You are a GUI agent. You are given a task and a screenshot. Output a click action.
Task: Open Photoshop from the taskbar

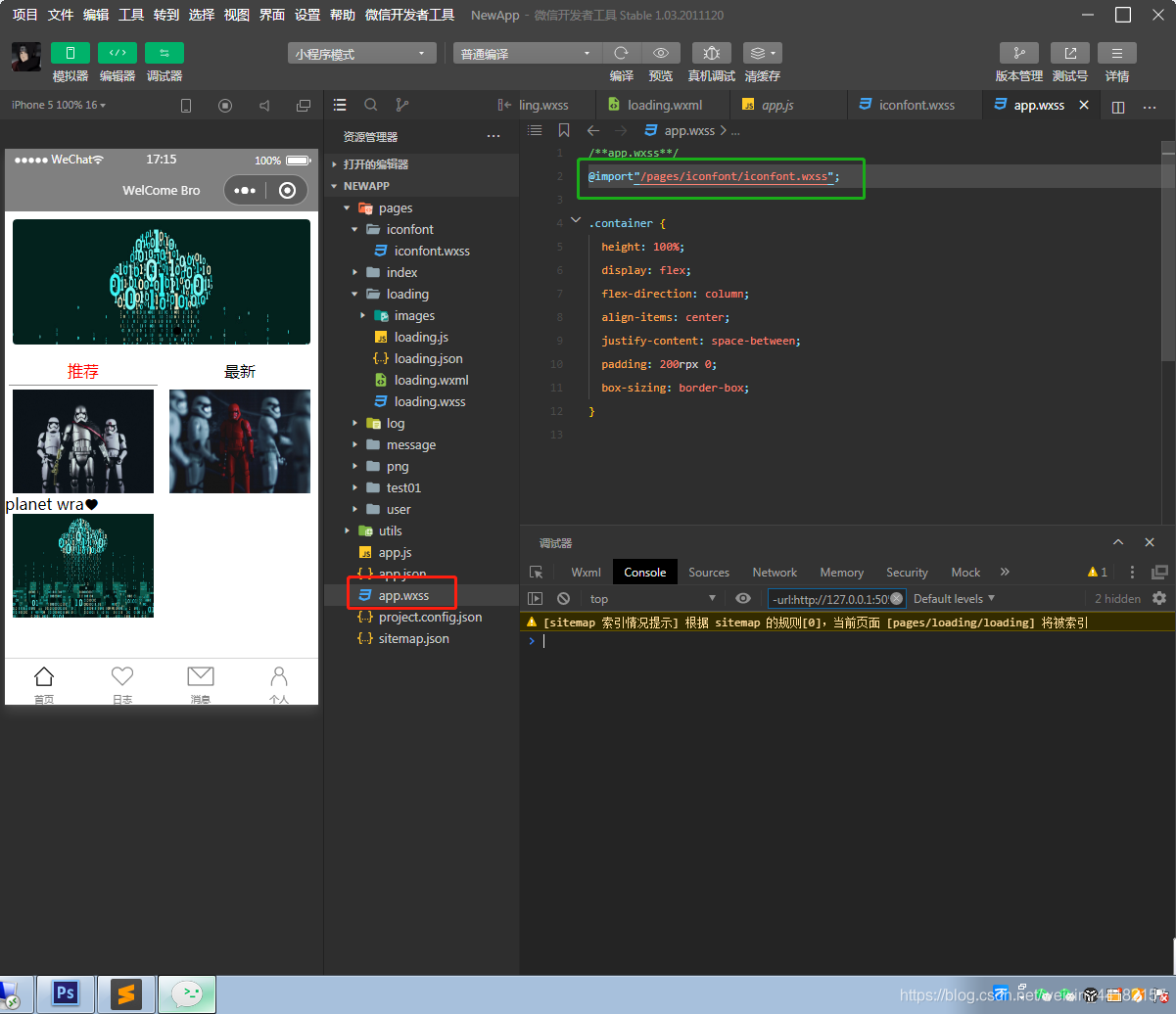click(66, 994)
